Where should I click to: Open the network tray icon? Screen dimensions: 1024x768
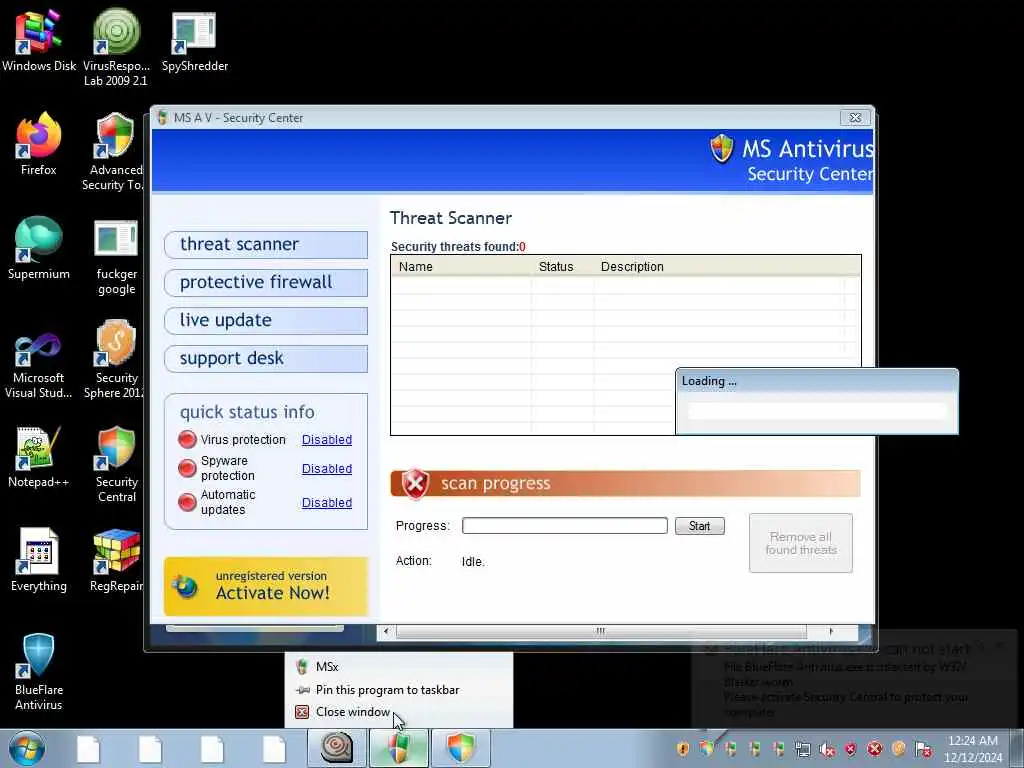point(803,749)
